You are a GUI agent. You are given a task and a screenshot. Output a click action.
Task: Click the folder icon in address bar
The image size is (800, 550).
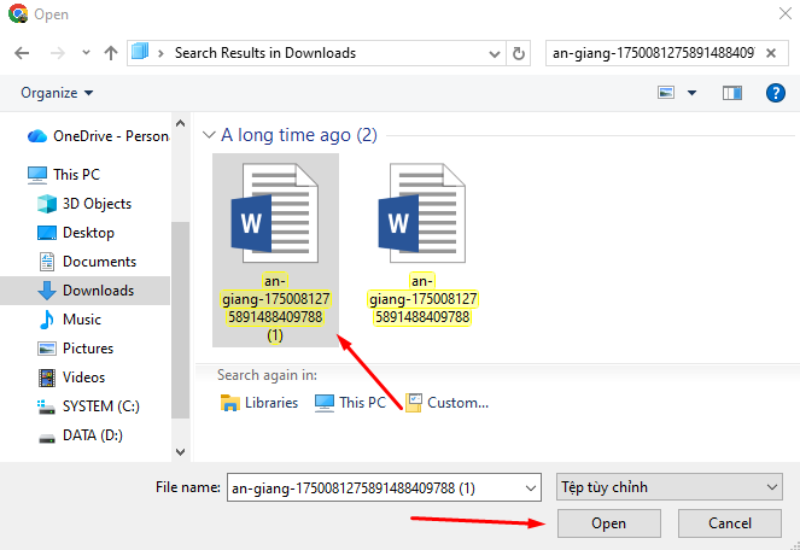pyautogui.click(x=140, y=52)
